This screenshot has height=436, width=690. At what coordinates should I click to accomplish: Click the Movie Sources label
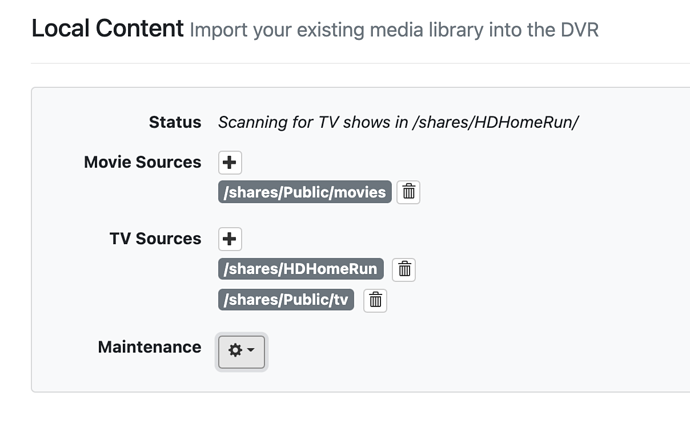click(142, 162)
